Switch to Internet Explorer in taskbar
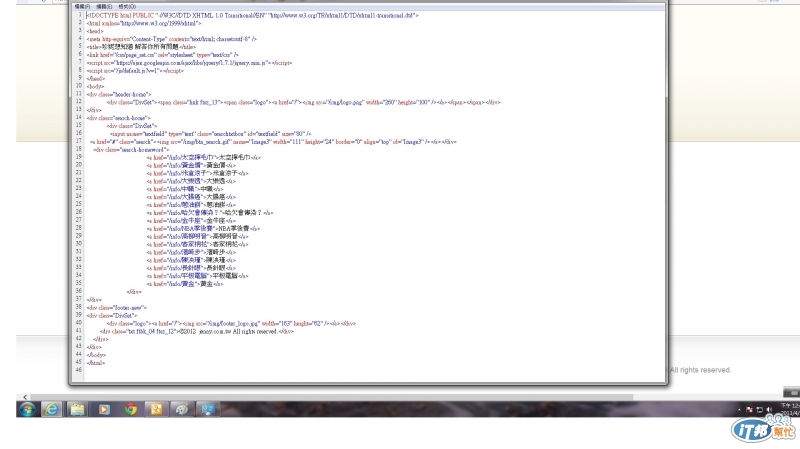800x449 pixels. (52, 409)
